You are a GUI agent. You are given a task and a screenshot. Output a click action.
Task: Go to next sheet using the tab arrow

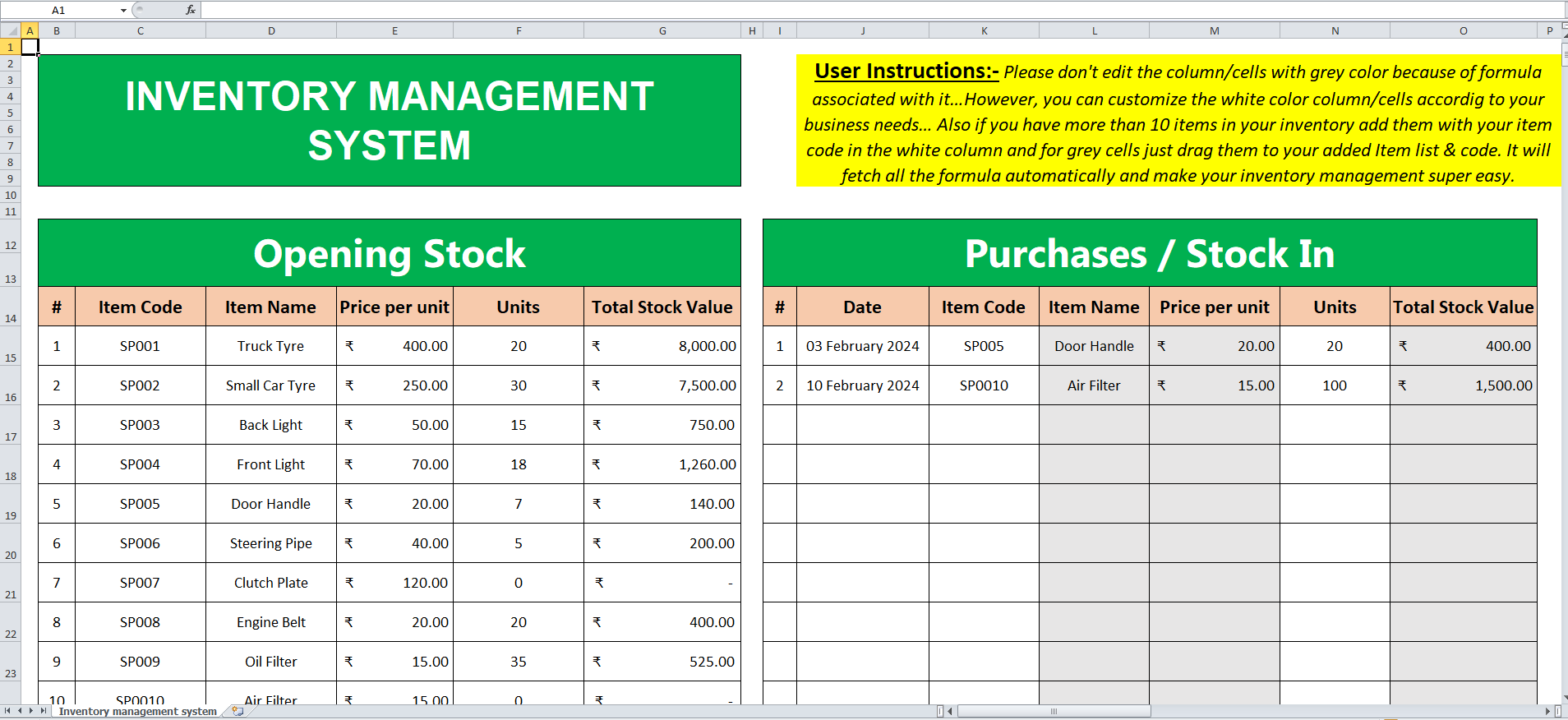(31, 711)
